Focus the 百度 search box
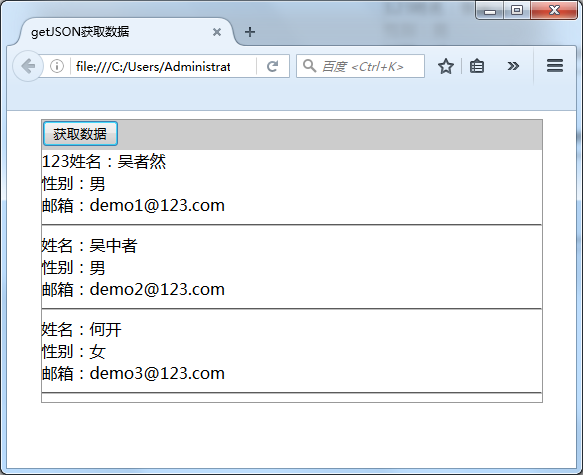This screenshot has width=583, height=475. point(360,66)
